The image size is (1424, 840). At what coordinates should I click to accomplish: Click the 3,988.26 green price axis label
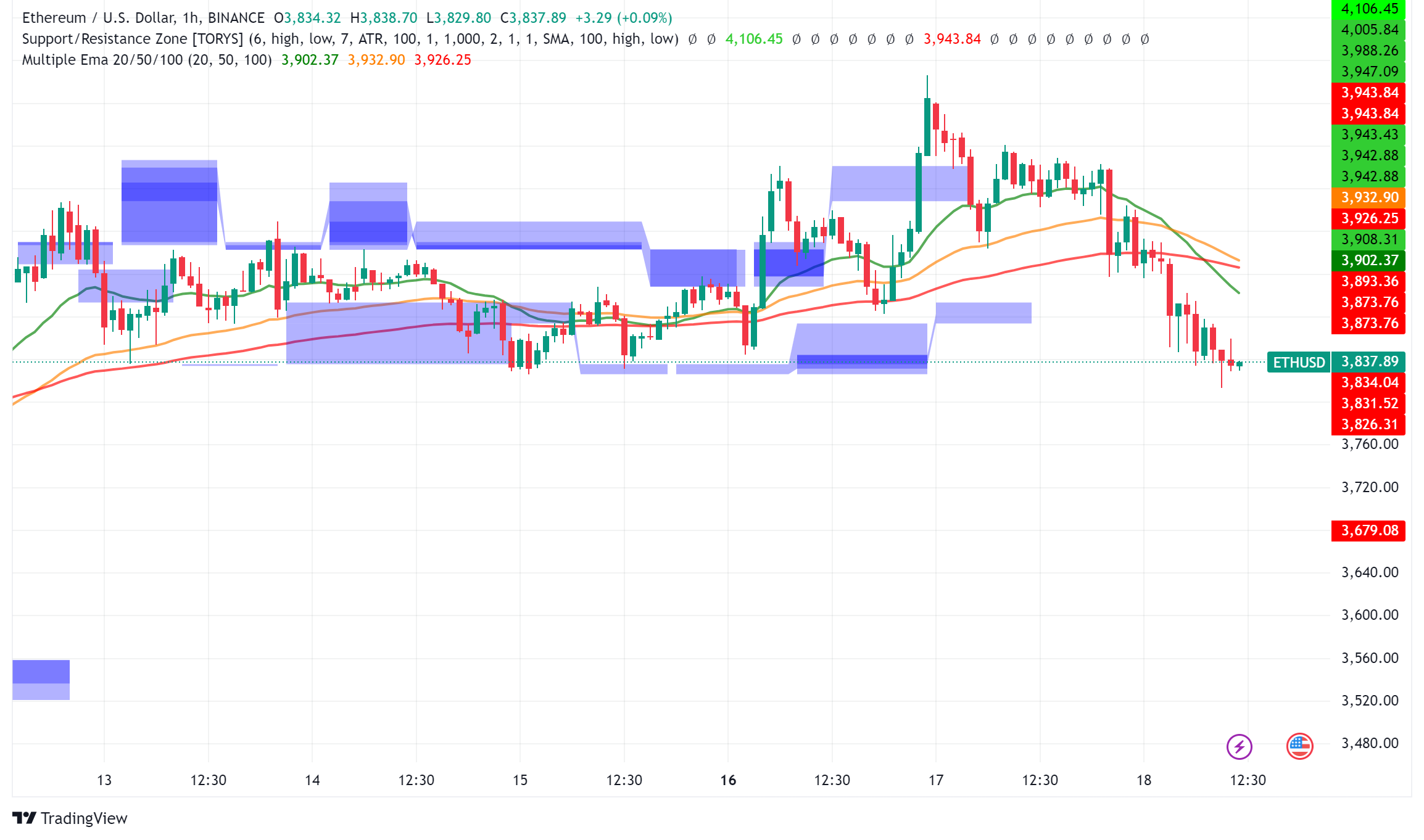pyautogui.click(x=1369, y=51)
